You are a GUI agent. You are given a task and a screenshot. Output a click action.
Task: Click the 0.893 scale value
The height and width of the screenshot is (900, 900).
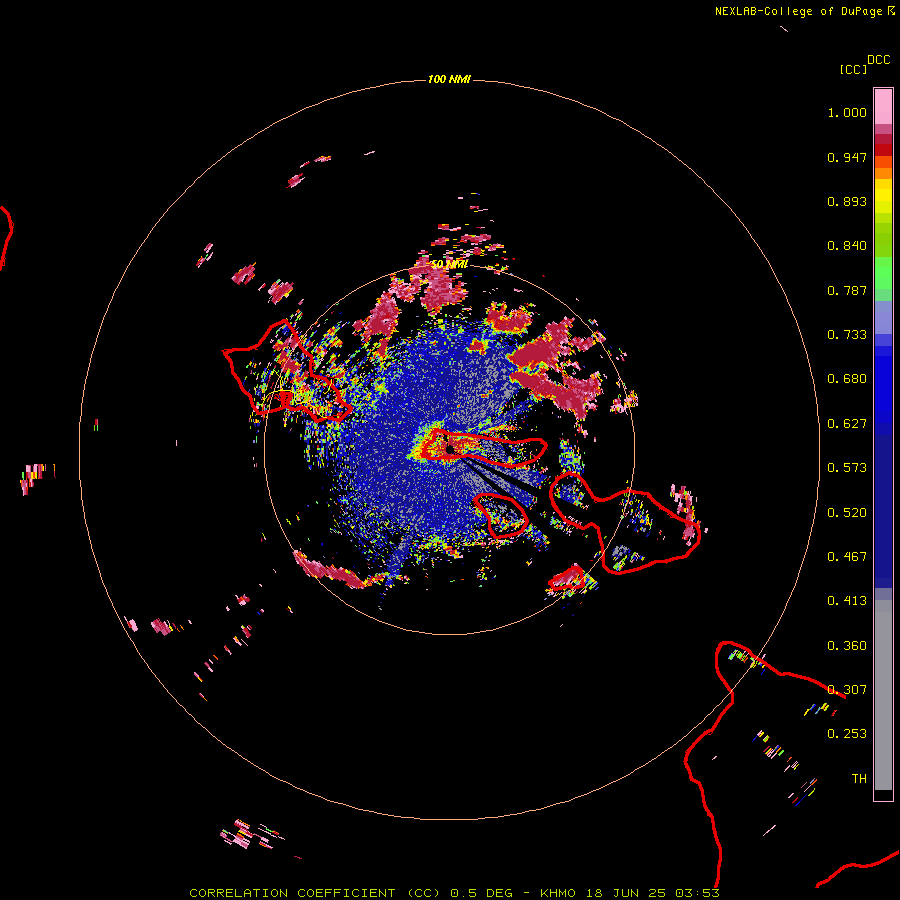(x=847, y=201)
